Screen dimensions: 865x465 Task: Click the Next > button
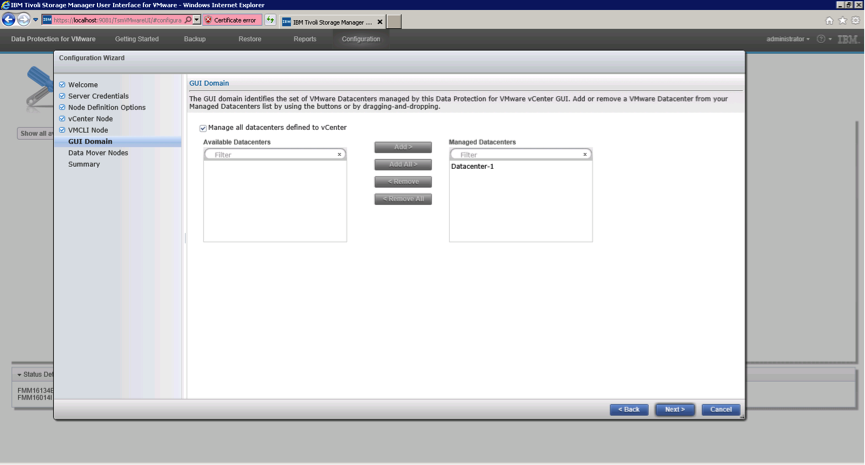pos(675,410)
